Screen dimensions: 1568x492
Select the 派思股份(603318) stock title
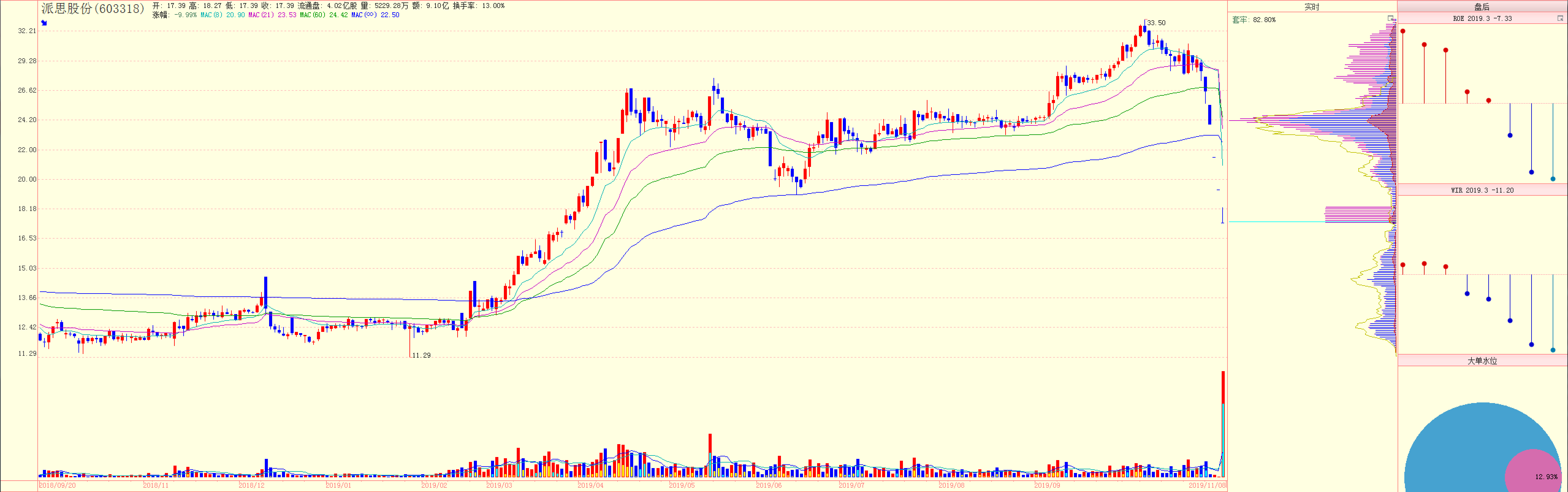pos(93,9)
